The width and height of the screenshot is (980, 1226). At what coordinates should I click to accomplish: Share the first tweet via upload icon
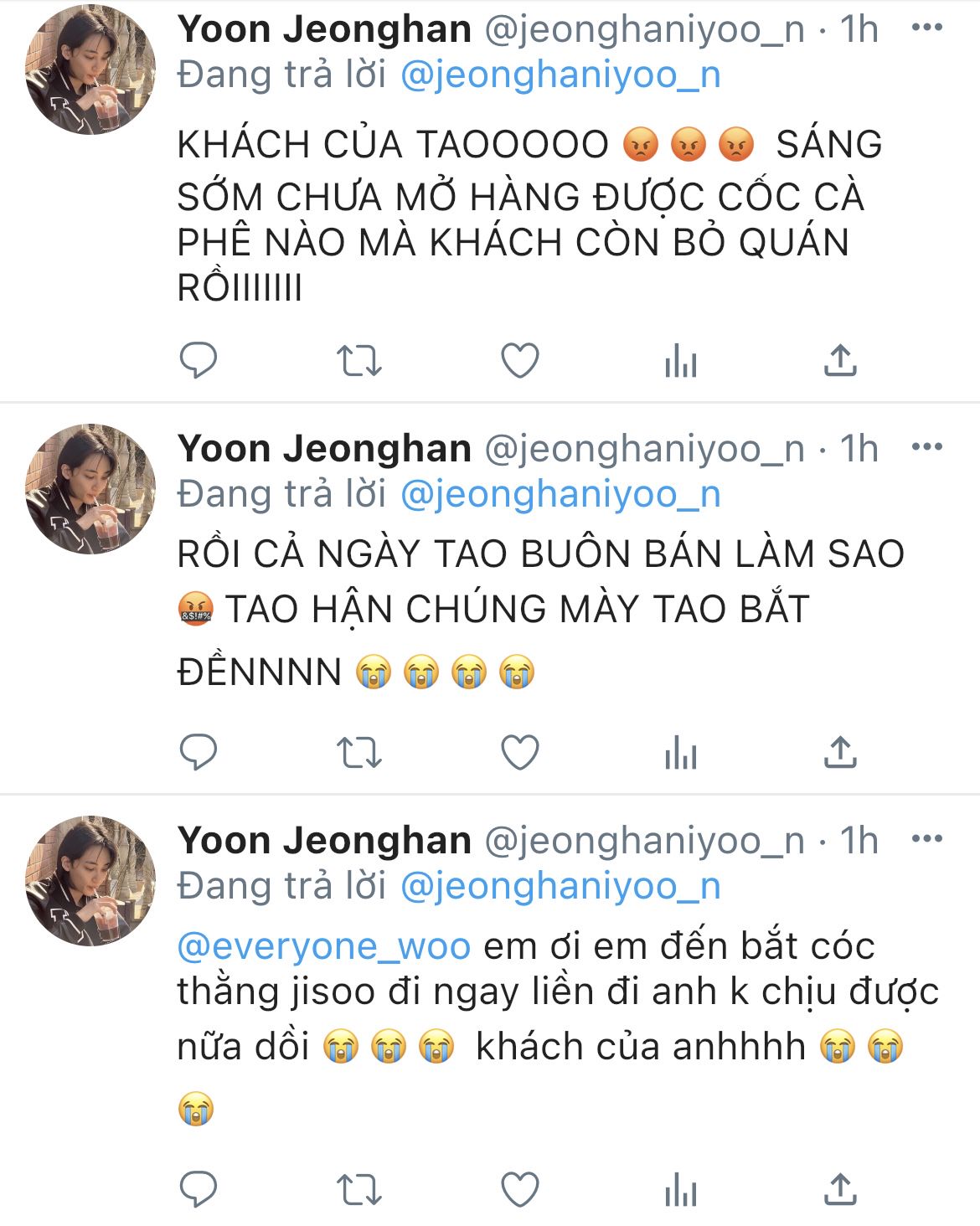pos(840,360)
